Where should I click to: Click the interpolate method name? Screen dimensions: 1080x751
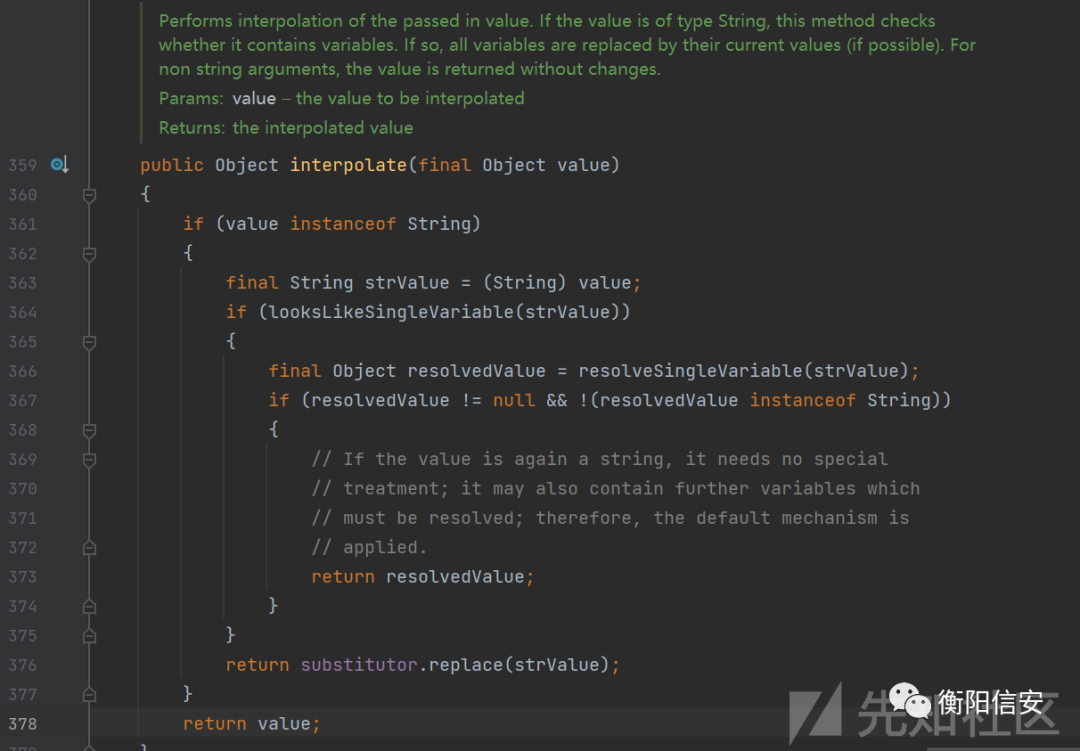tap(348, 165)
